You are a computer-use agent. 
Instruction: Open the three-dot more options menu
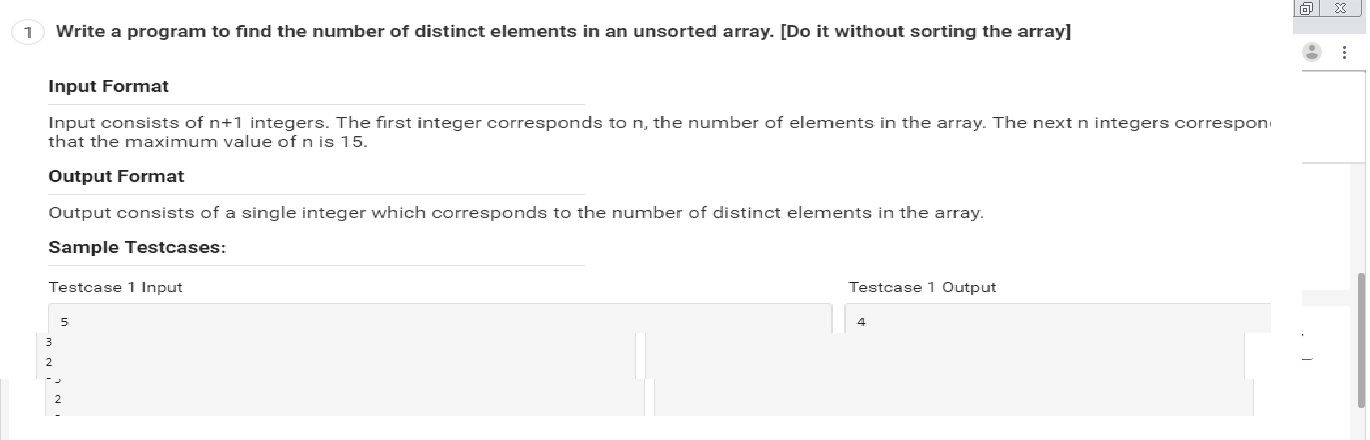coord(1344,53)
